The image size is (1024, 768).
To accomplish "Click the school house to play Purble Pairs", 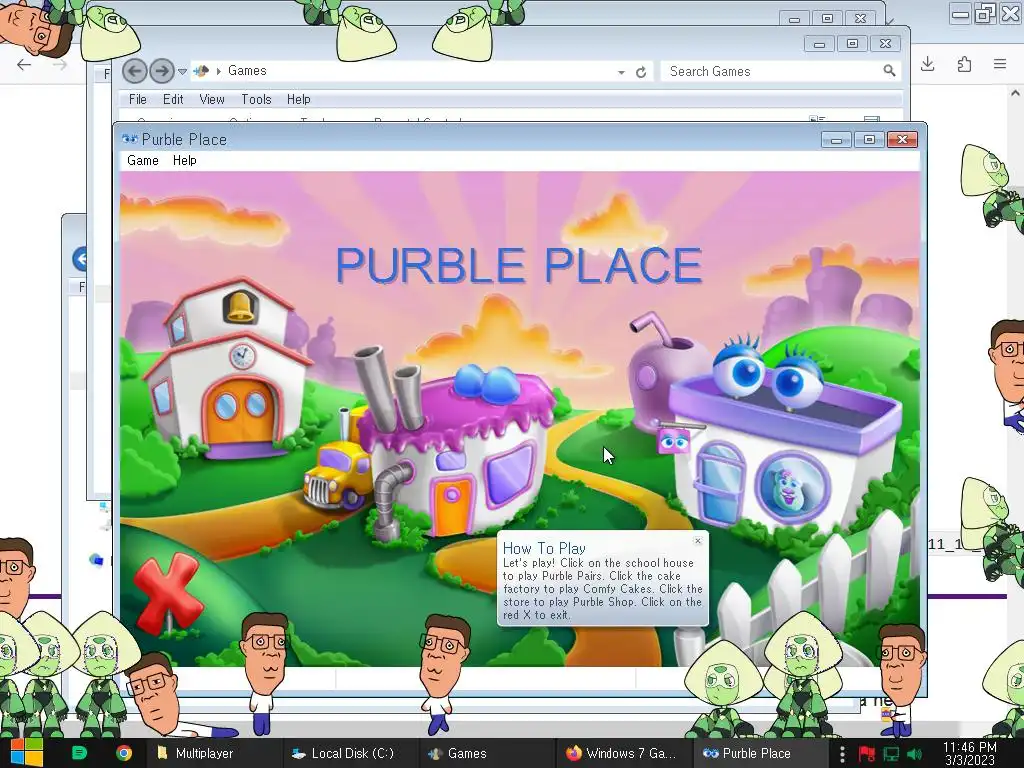I will pyautogui.click(x=227, y=372).
